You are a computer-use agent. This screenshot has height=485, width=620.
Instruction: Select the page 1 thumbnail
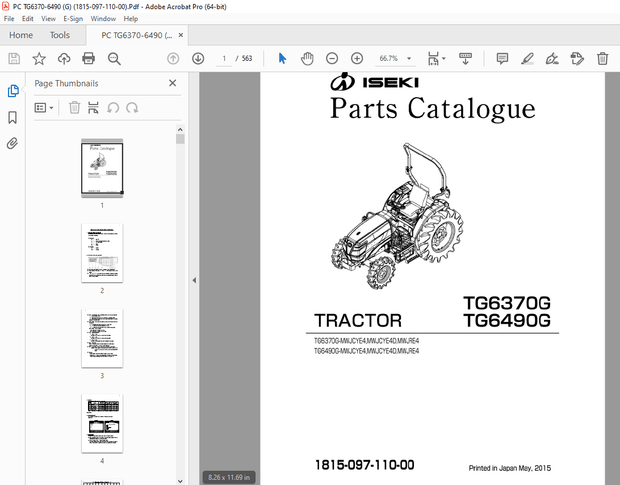coord(102,168)
